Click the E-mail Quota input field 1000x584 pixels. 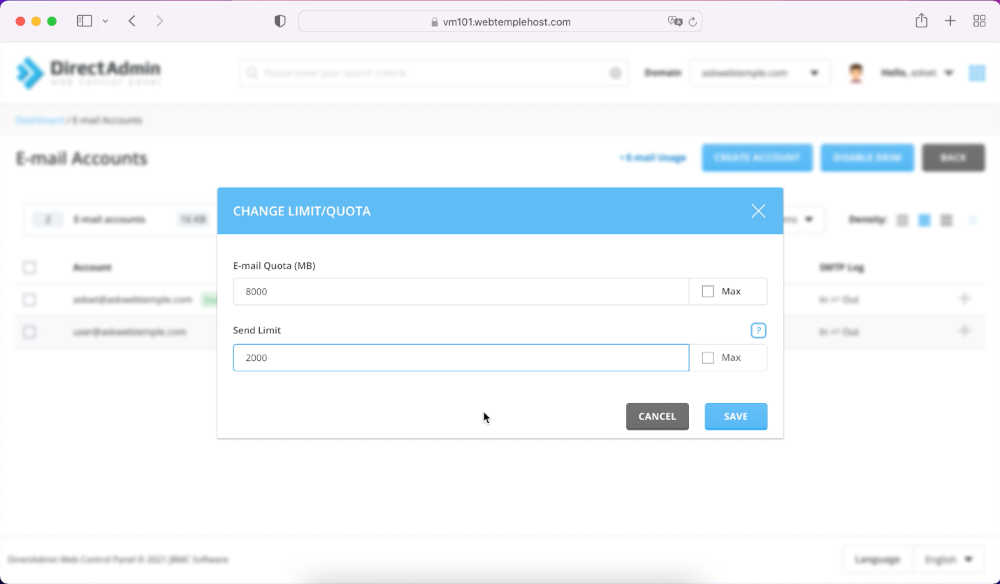(460, 291)
